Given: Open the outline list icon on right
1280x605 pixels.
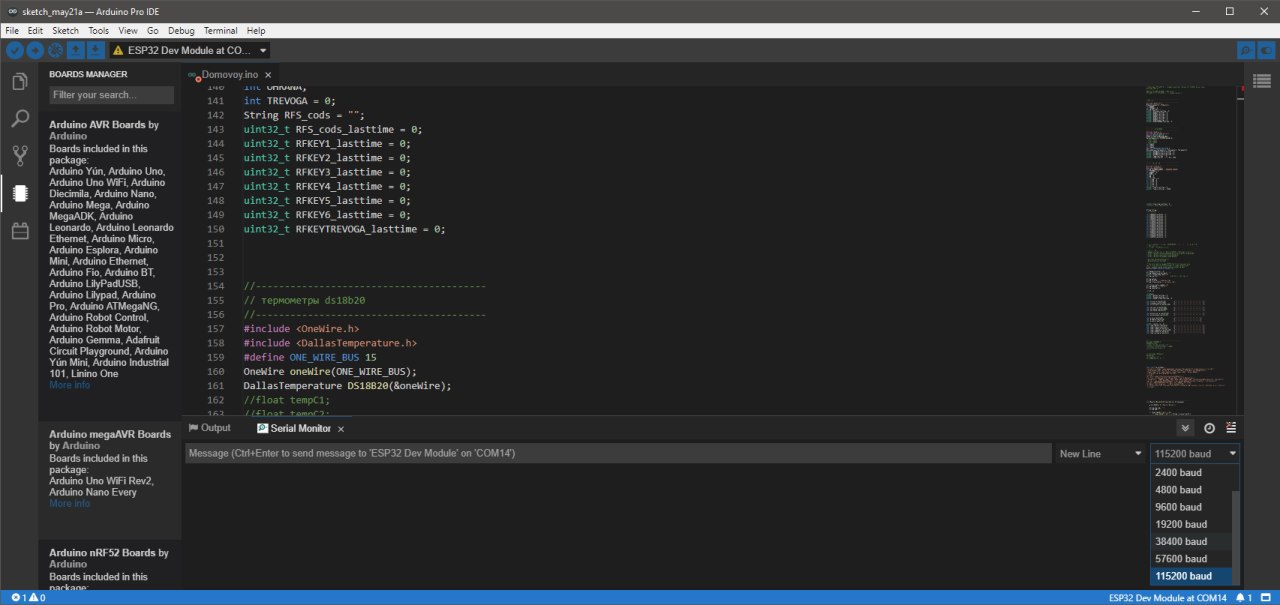Looking at the screenshot, I should [1262, 80].
